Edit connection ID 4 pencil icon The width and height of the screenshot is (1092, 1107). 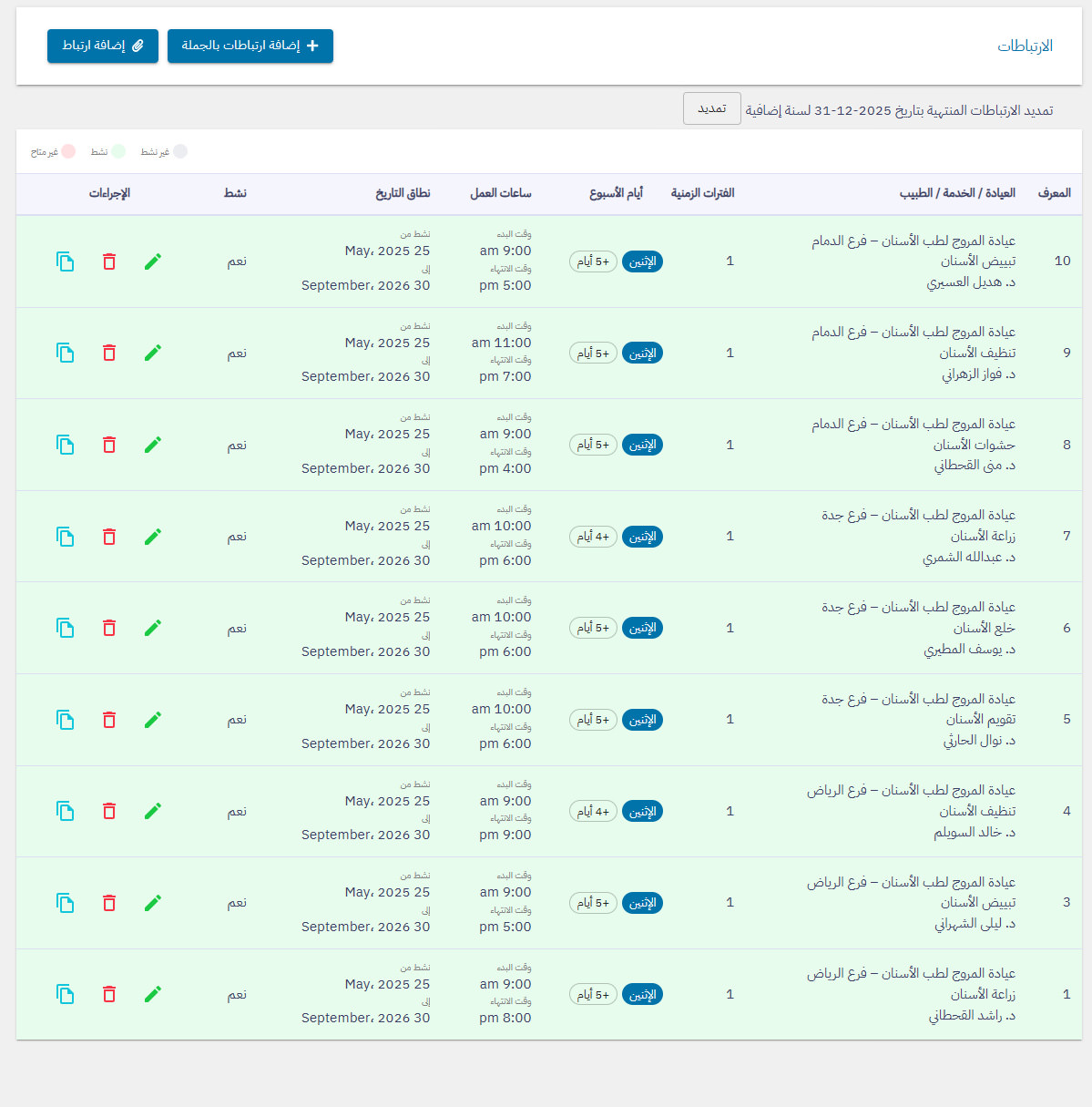pyautogui.click(x=153, y=811)
